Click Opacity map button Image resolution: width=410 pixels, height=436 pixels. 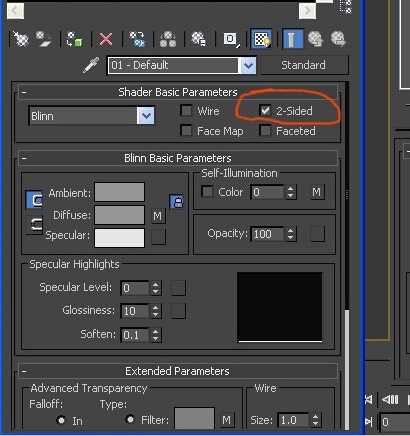317,234
